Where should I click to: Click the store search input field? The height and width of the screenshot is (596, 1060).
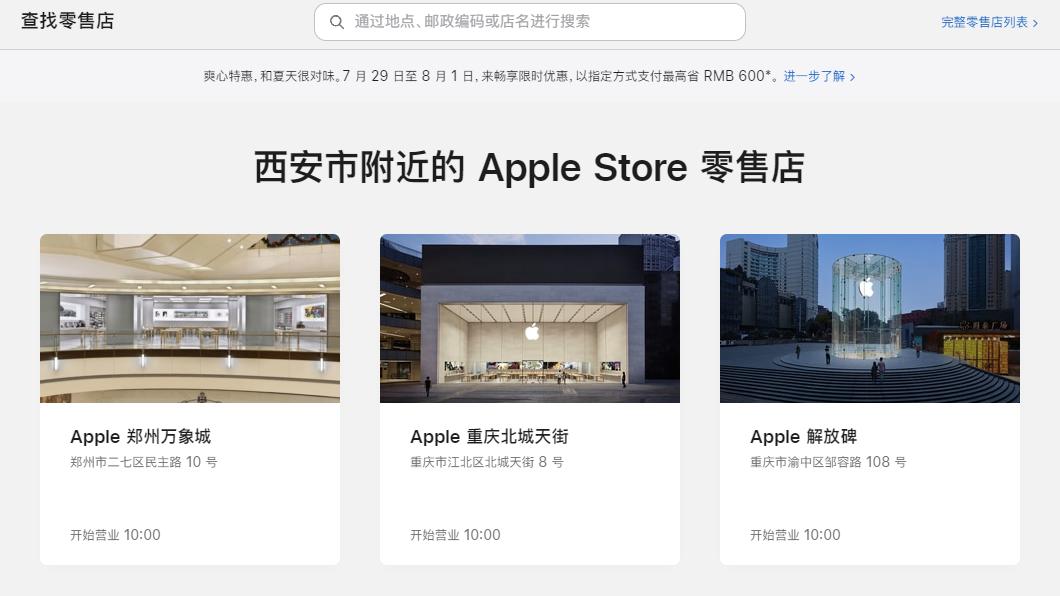[530, 22]
